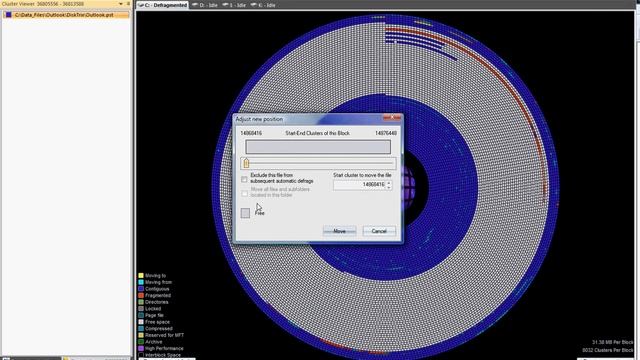Viewport: 640px width, 360px height.
Task: Click the Free space white legend swatch
Action: coord(141,322)
